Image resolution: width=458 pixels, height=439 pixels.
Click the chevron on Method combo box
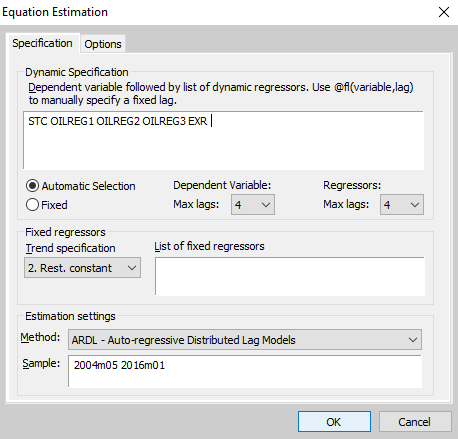[413, 340]
